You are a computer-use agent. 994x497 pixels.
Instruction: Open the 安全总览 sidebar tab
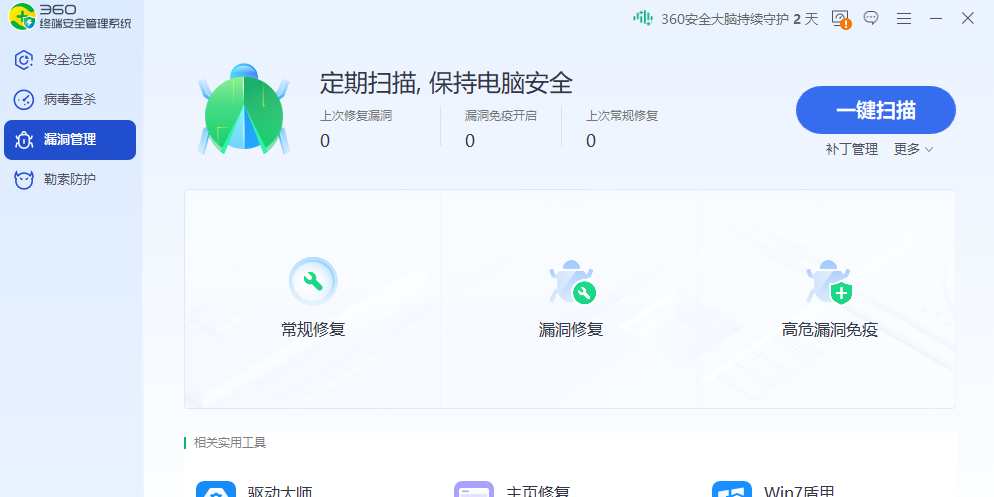[69, 59]
